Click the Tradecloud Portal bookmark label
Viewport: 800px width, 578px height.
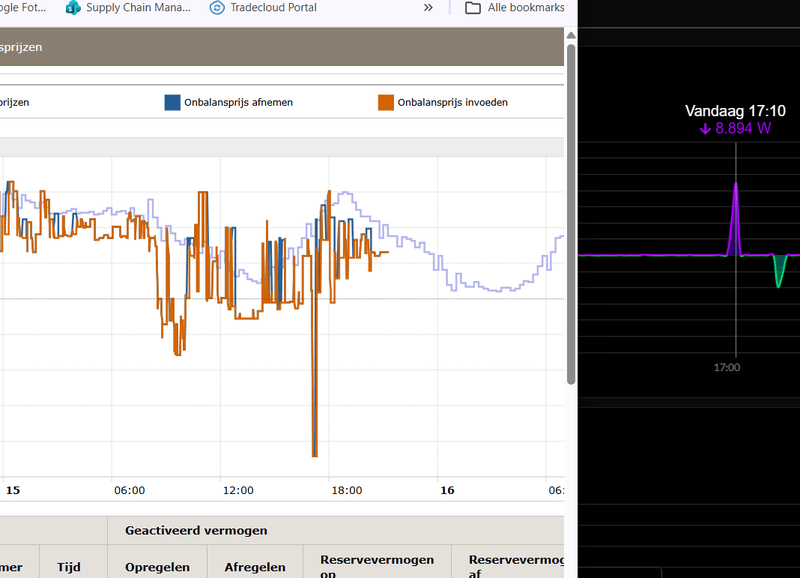274,8
